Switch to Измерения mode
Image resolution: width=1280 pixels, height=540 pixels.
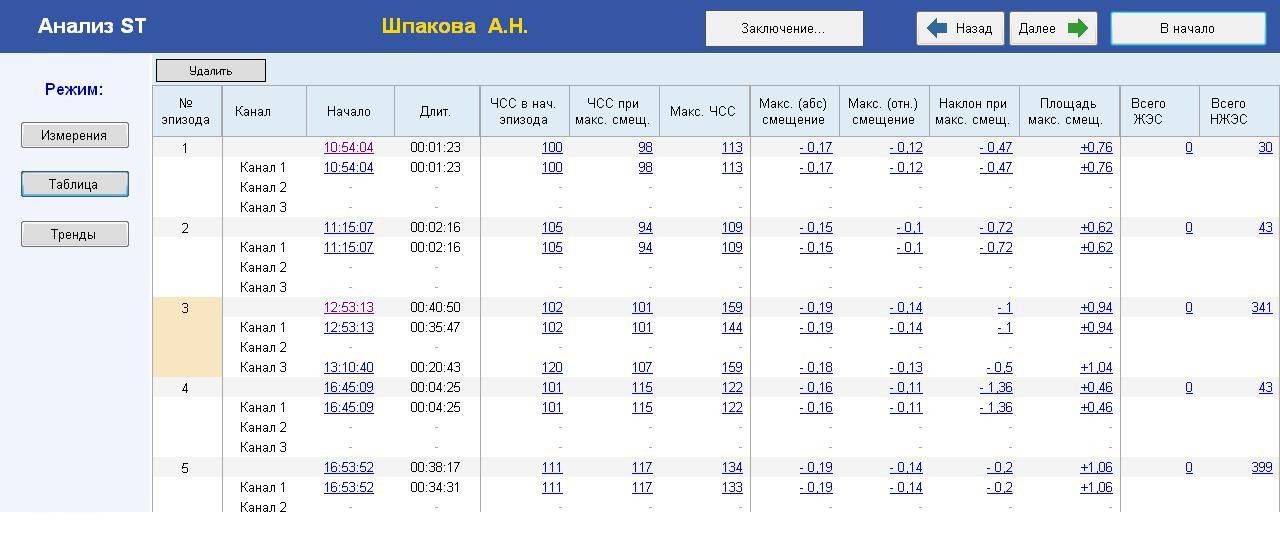75,136
